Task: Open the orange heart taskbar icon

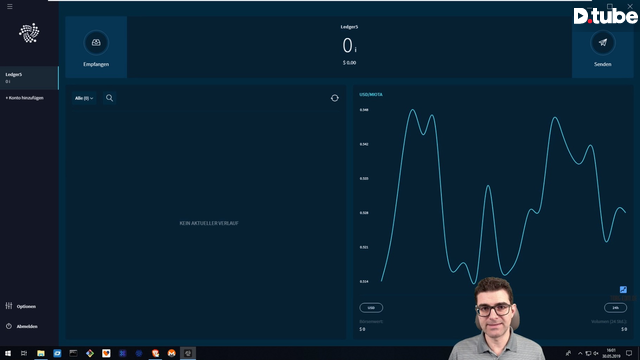Action: [106, 353]
